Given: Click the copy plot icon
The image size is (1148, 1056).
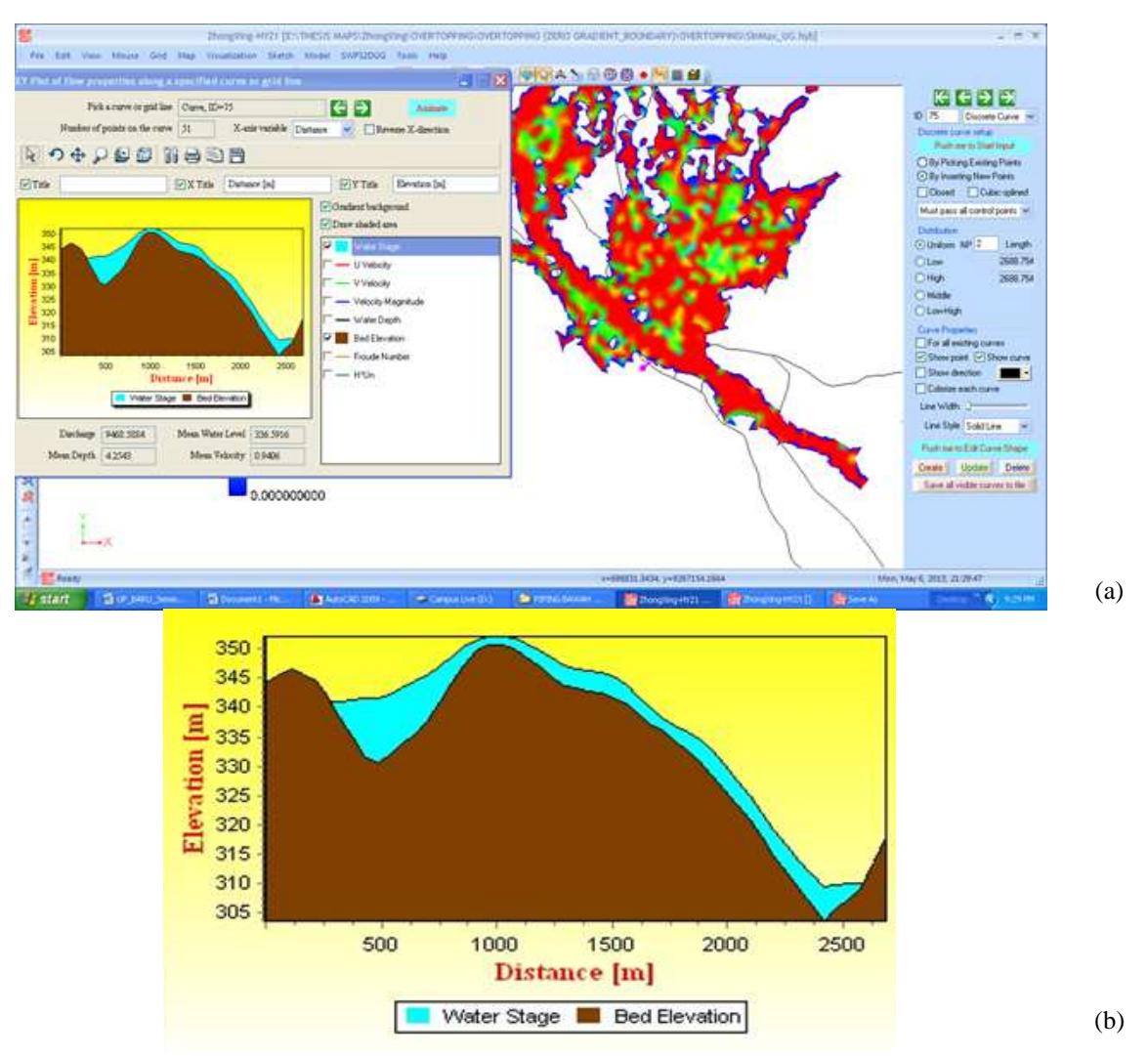Looking at the screenshot, I should point(215,155).
